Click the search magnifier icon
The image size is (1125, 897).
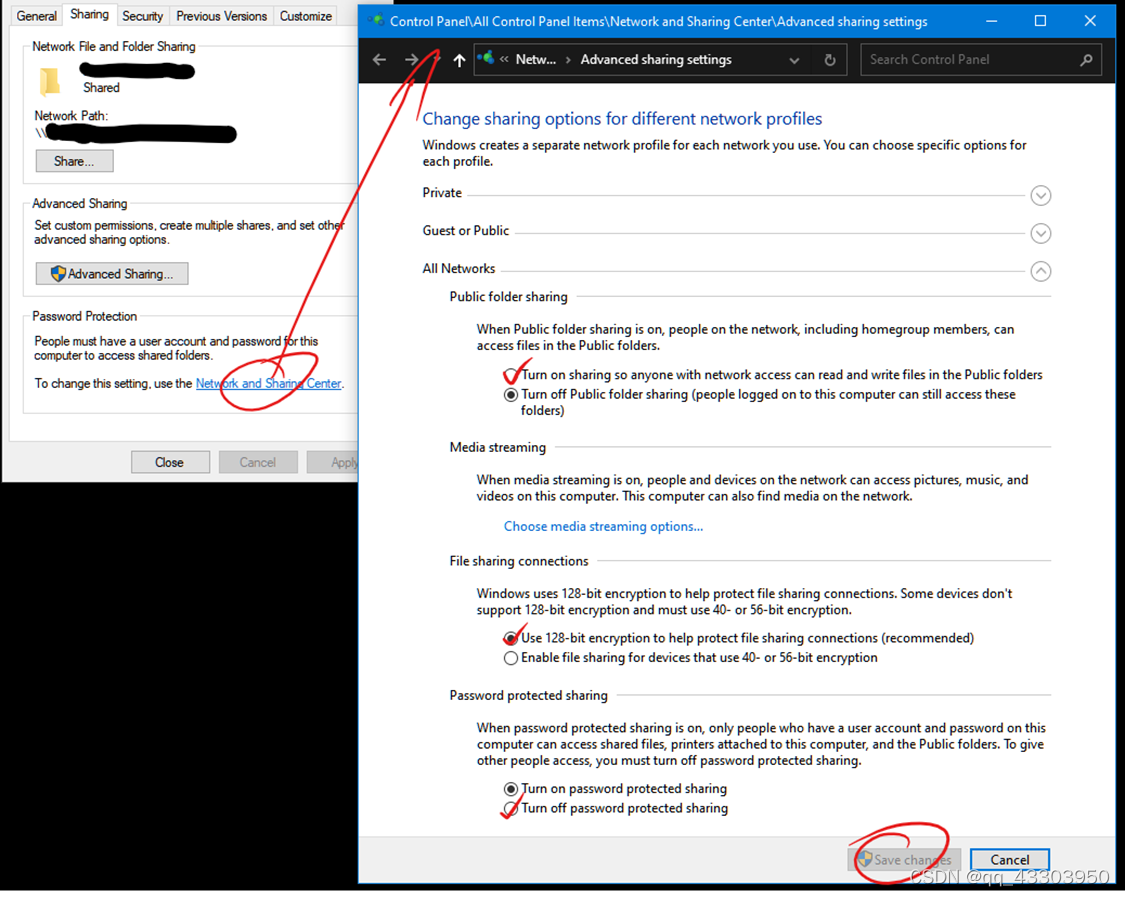click(x=1086, y=60)
